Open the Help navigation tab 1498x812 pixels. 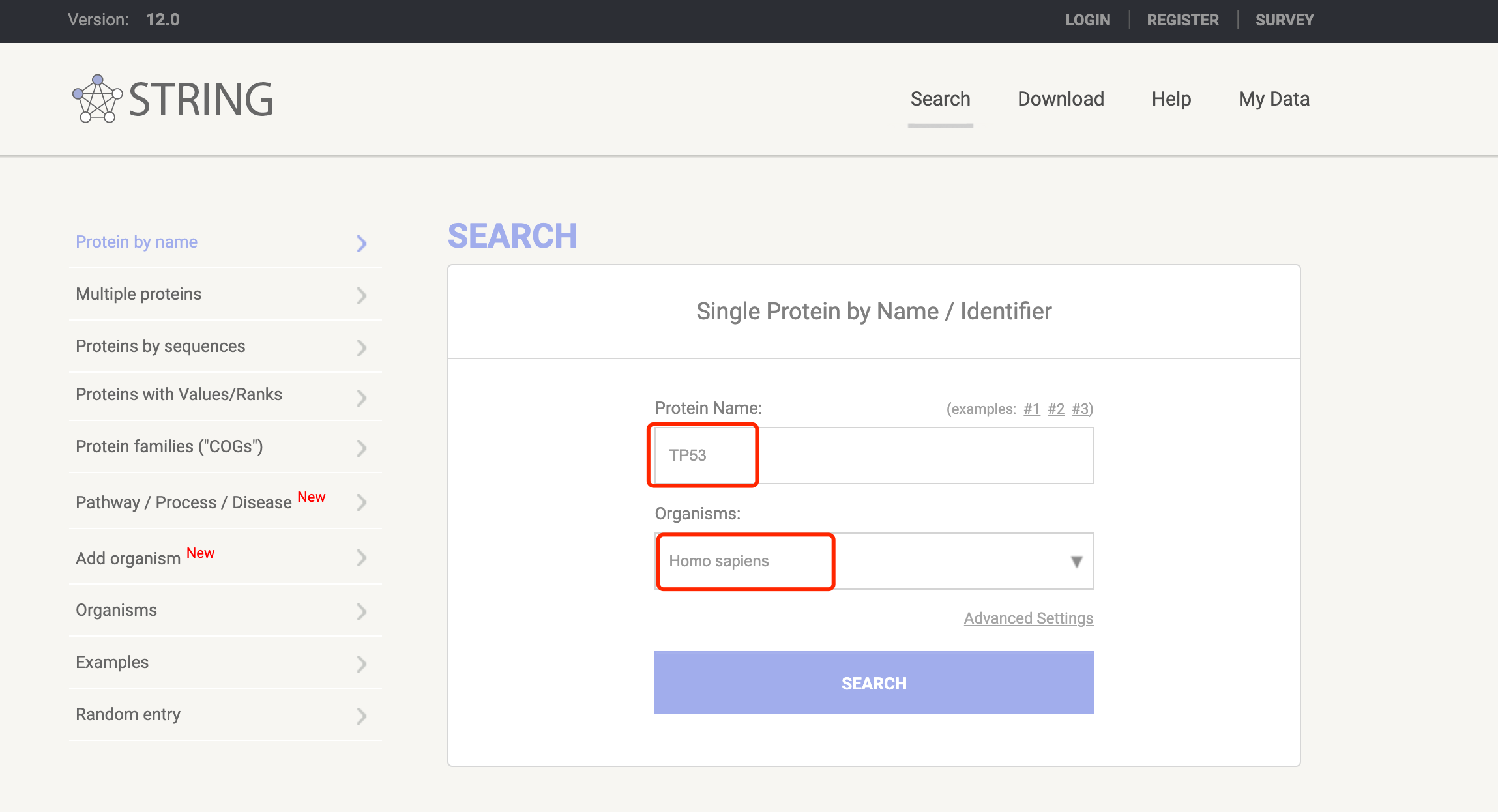tap(1171, 99)
